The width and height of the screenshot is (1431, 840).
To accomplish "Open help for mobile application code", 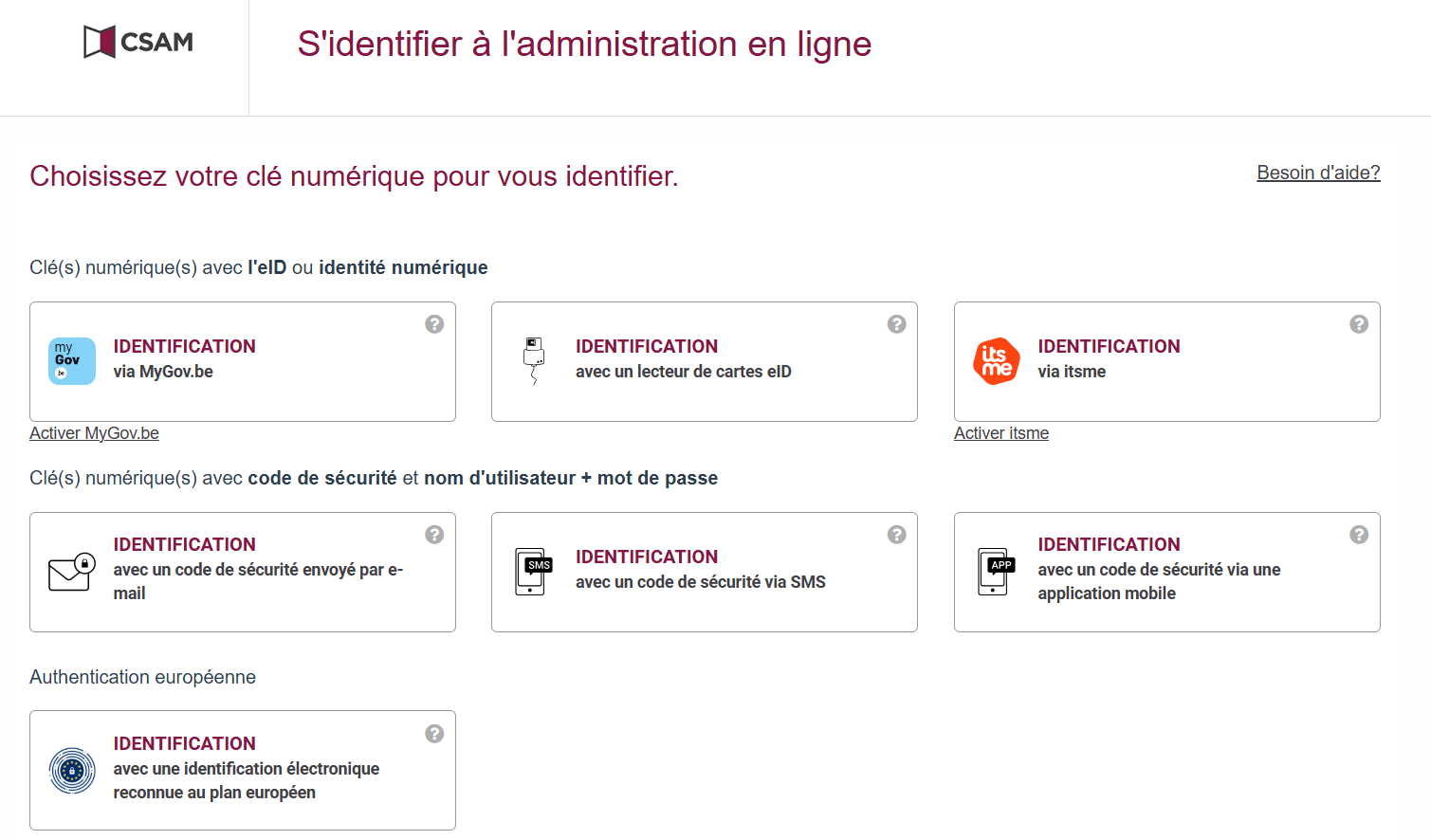I will point(1358,534).
